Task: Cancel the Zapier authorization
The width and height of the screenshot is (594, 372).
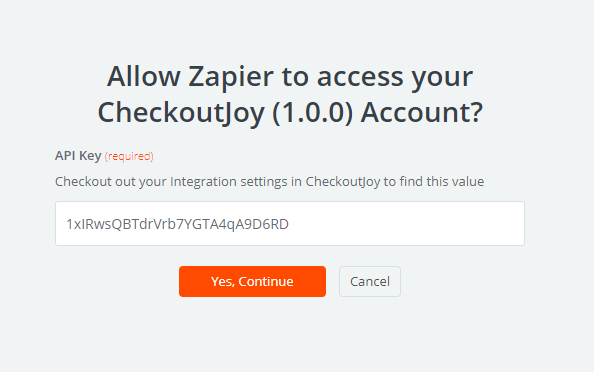Action: 370,281
